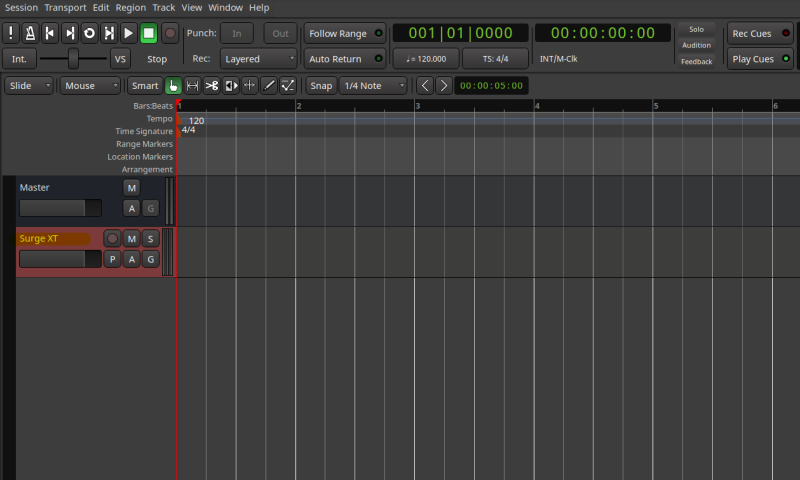Click the timecode clock 00:00:00:00
800x480 pixels.
click(603, 33)
